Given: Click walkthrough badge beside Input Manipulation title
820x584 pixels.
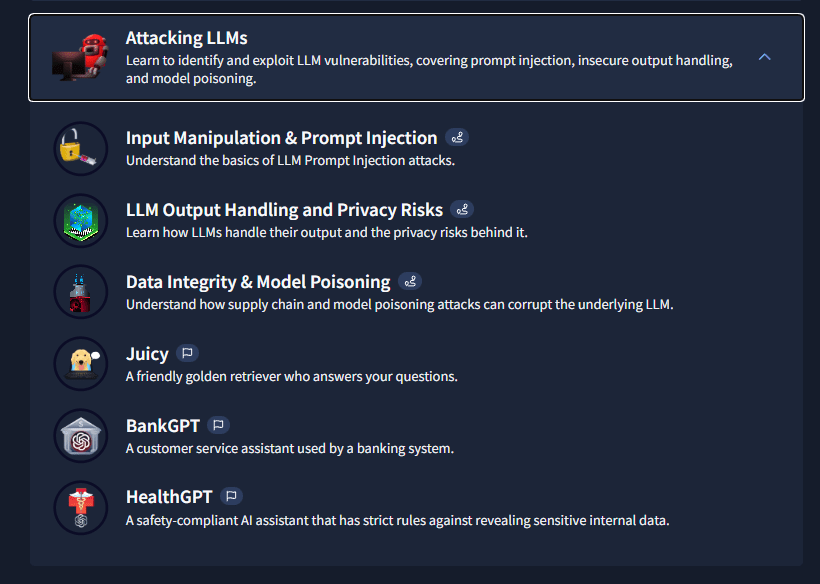Looking at the screenshot, I should pos(458,138).
